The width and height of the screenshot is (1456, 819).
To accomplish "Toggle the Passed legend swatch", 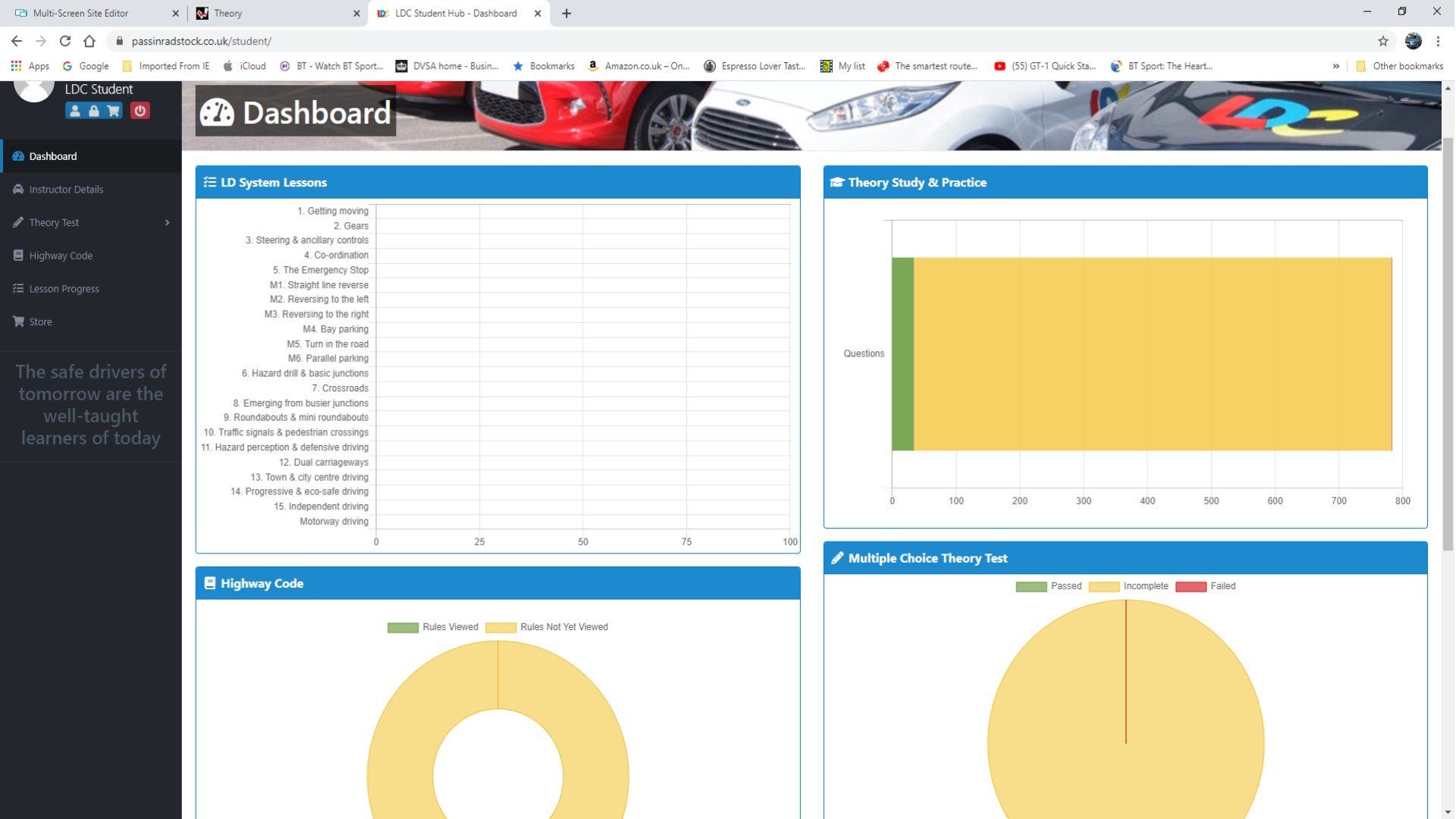I will [x=1031, y=586].
